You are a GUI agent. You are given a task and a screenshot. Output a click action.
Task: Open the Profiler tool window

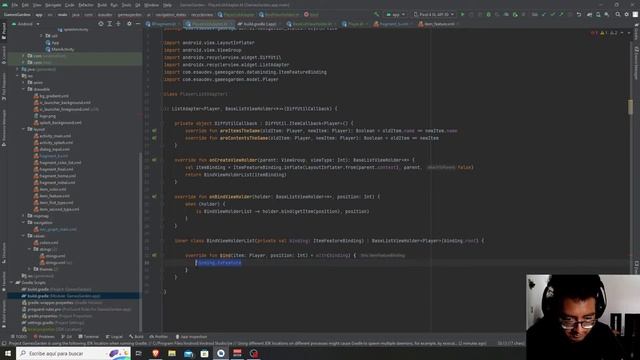[x=159, y=337]
